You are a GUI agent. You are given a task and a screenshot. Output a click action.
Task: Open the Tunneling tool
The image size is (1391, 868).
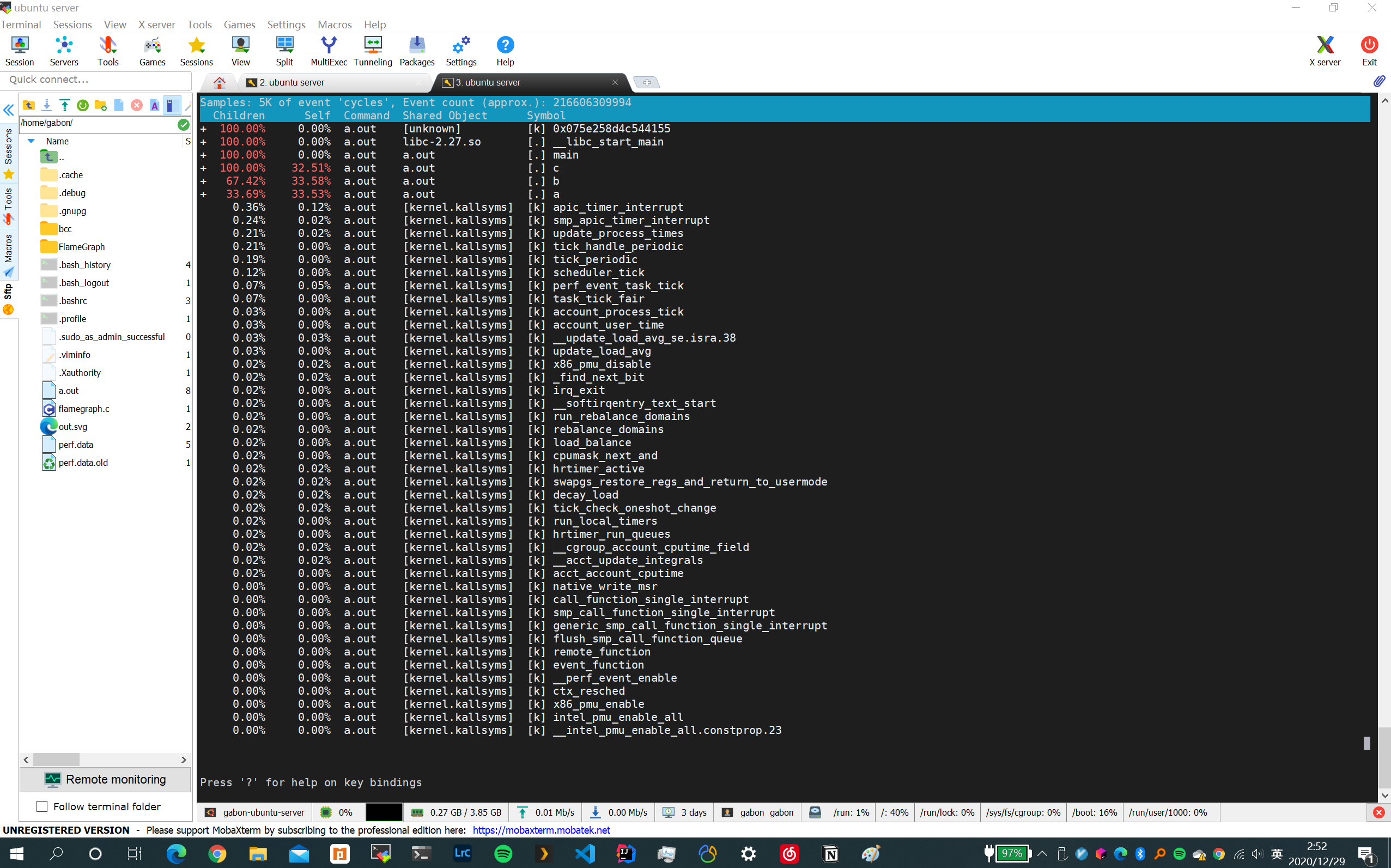pos(373,51)
